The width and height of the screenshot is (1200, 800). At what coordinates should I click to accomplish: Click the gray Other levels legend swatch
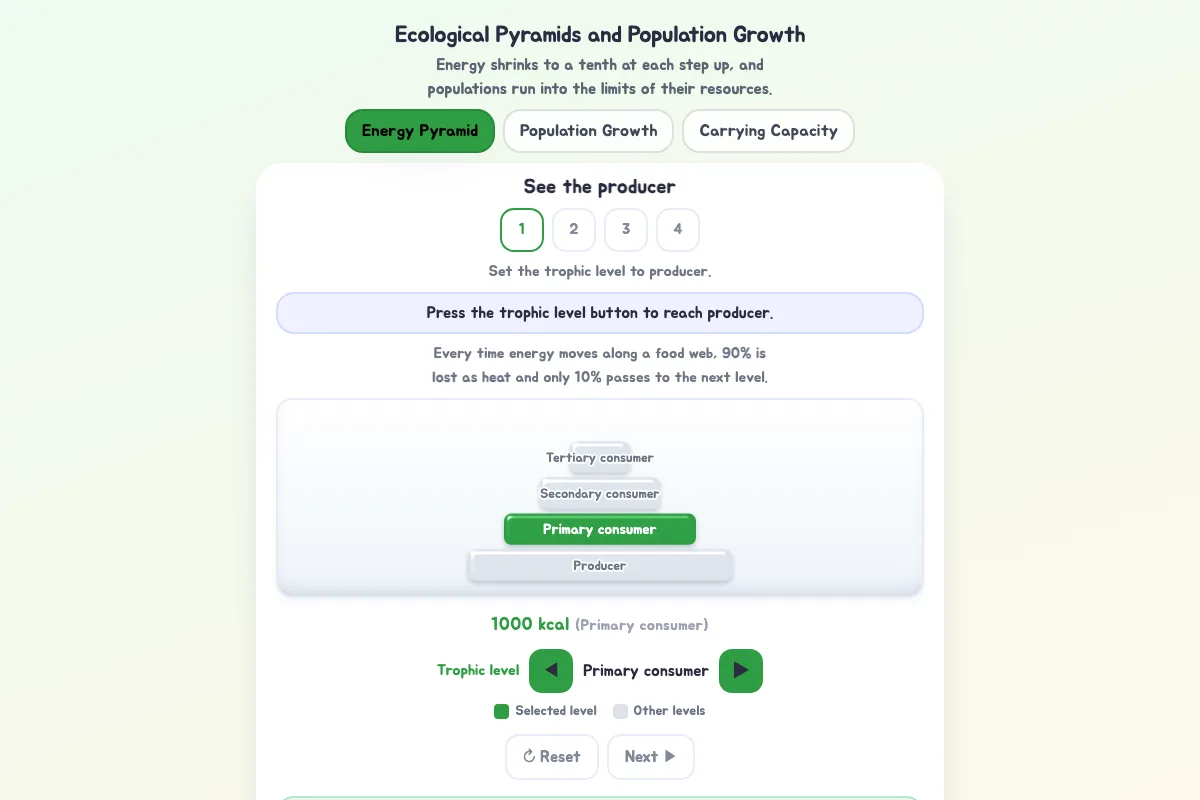click(621, 712)
